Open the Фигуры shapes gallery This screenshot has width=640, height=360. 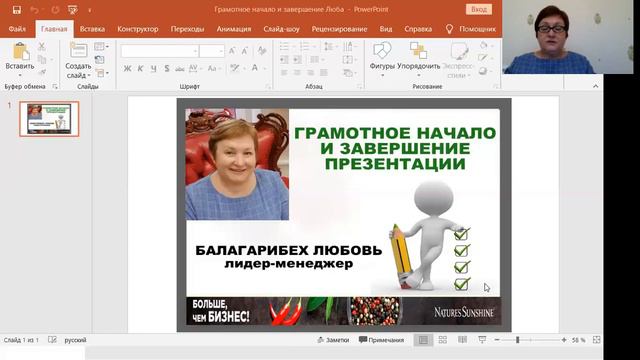(x=382, y=59)
